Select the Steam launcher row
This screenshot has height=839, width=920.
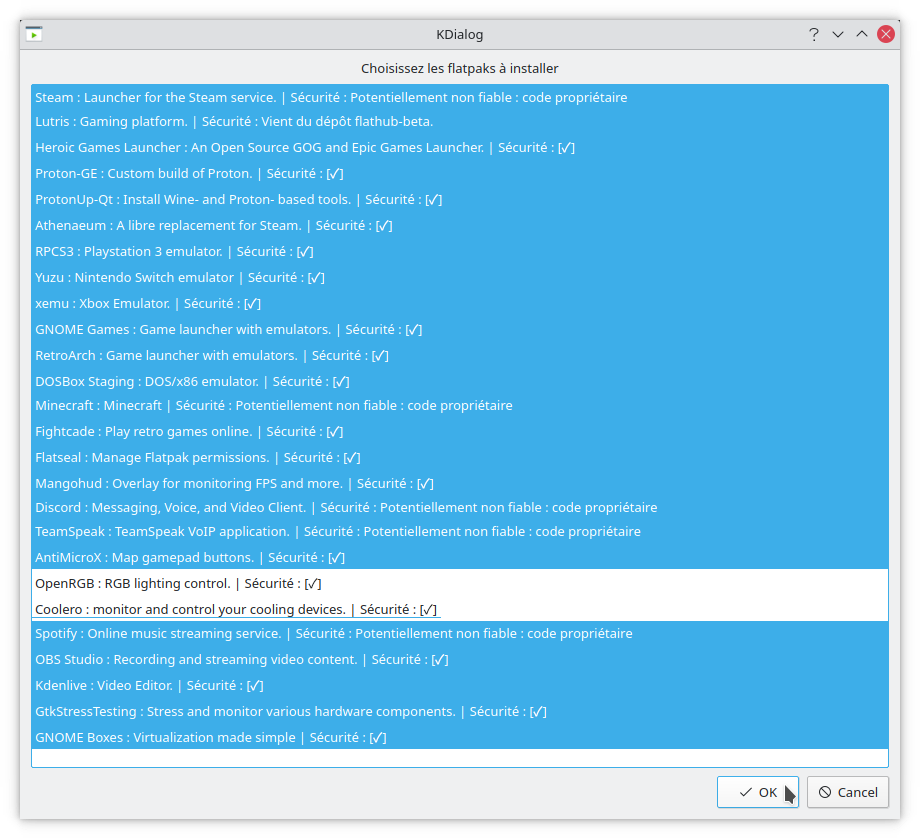pyautogui.click(x=460, y=97)
